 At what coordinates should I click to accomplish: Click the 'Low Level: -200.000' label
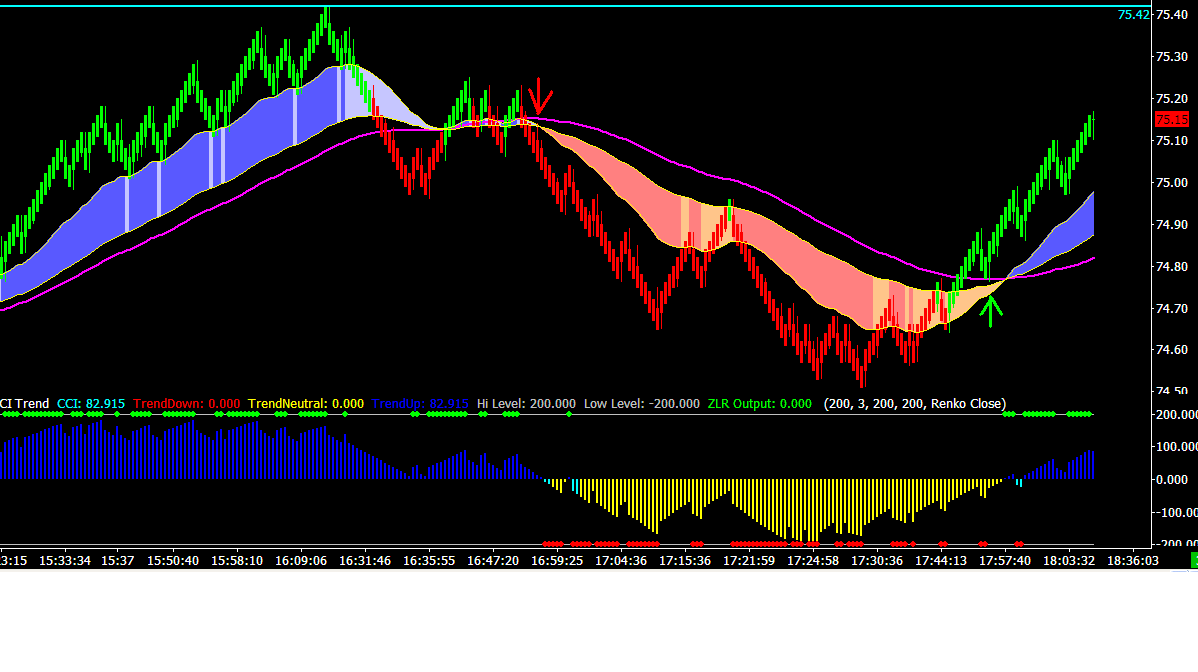(x=642, y=404)
